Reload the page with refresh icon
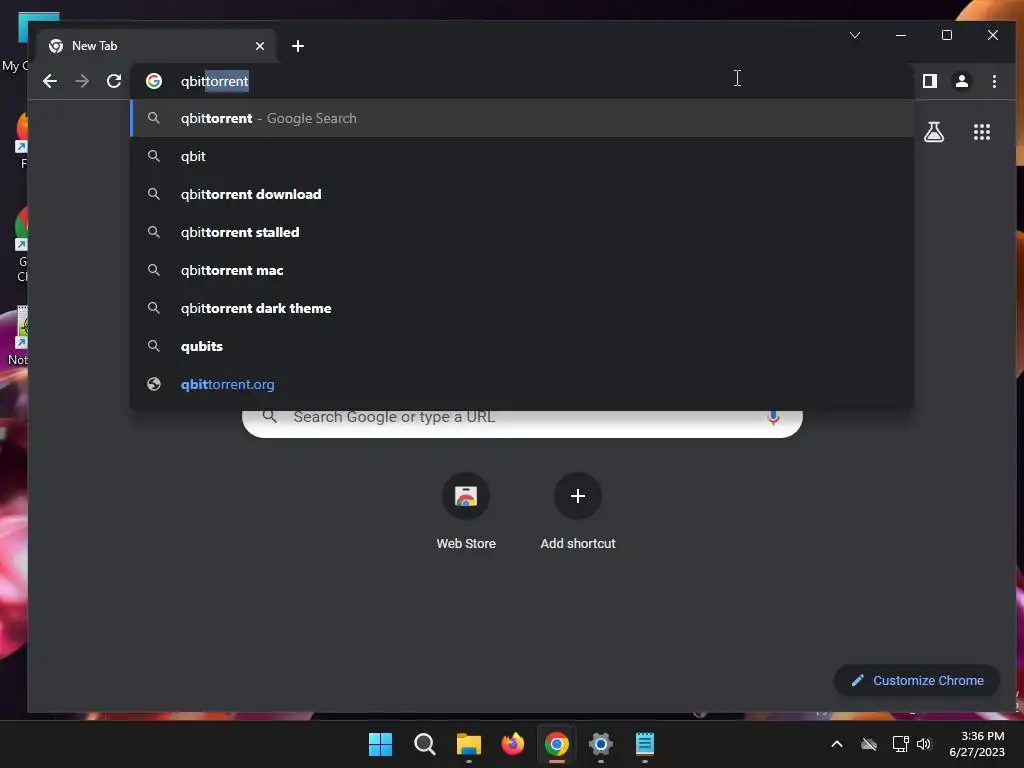The image size is (1024, 768). [x=114, y=81]
